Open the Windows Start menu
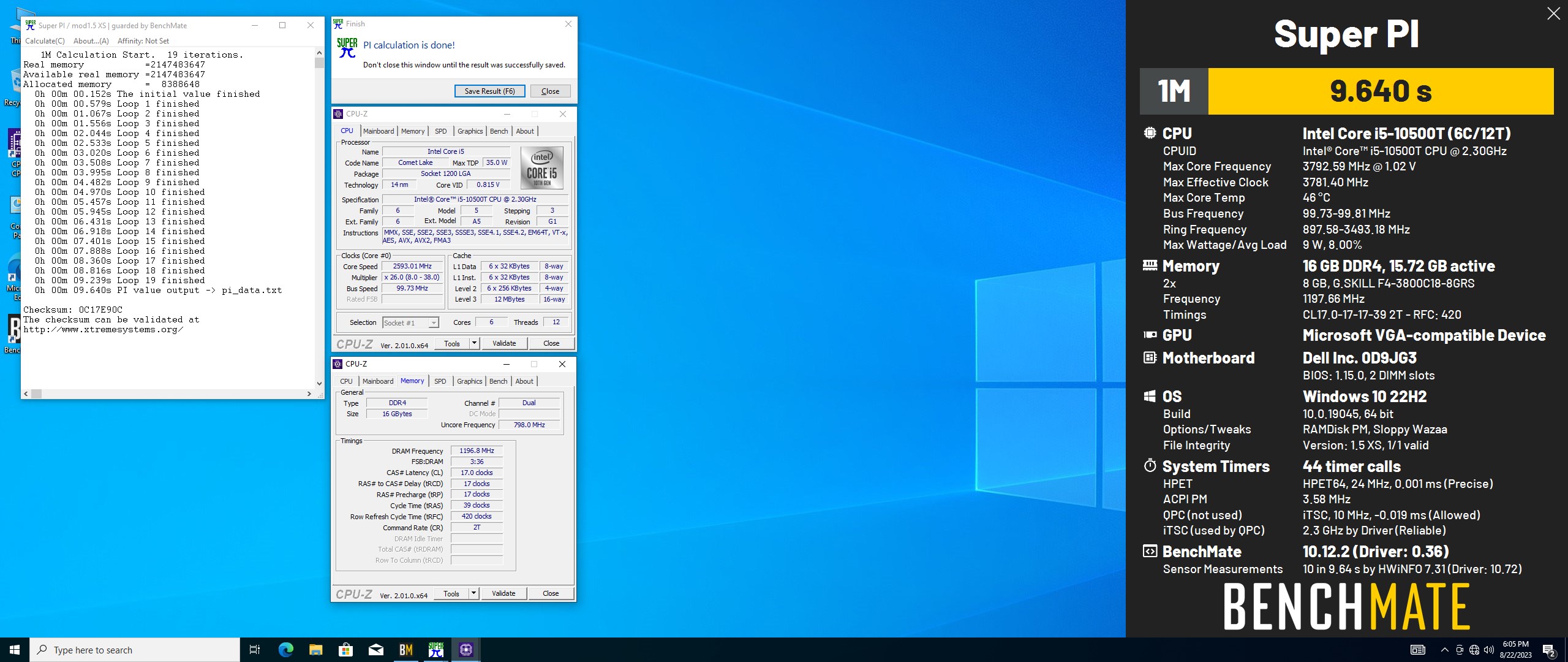Screen dimensions: 1568x662 click(15, 650)
